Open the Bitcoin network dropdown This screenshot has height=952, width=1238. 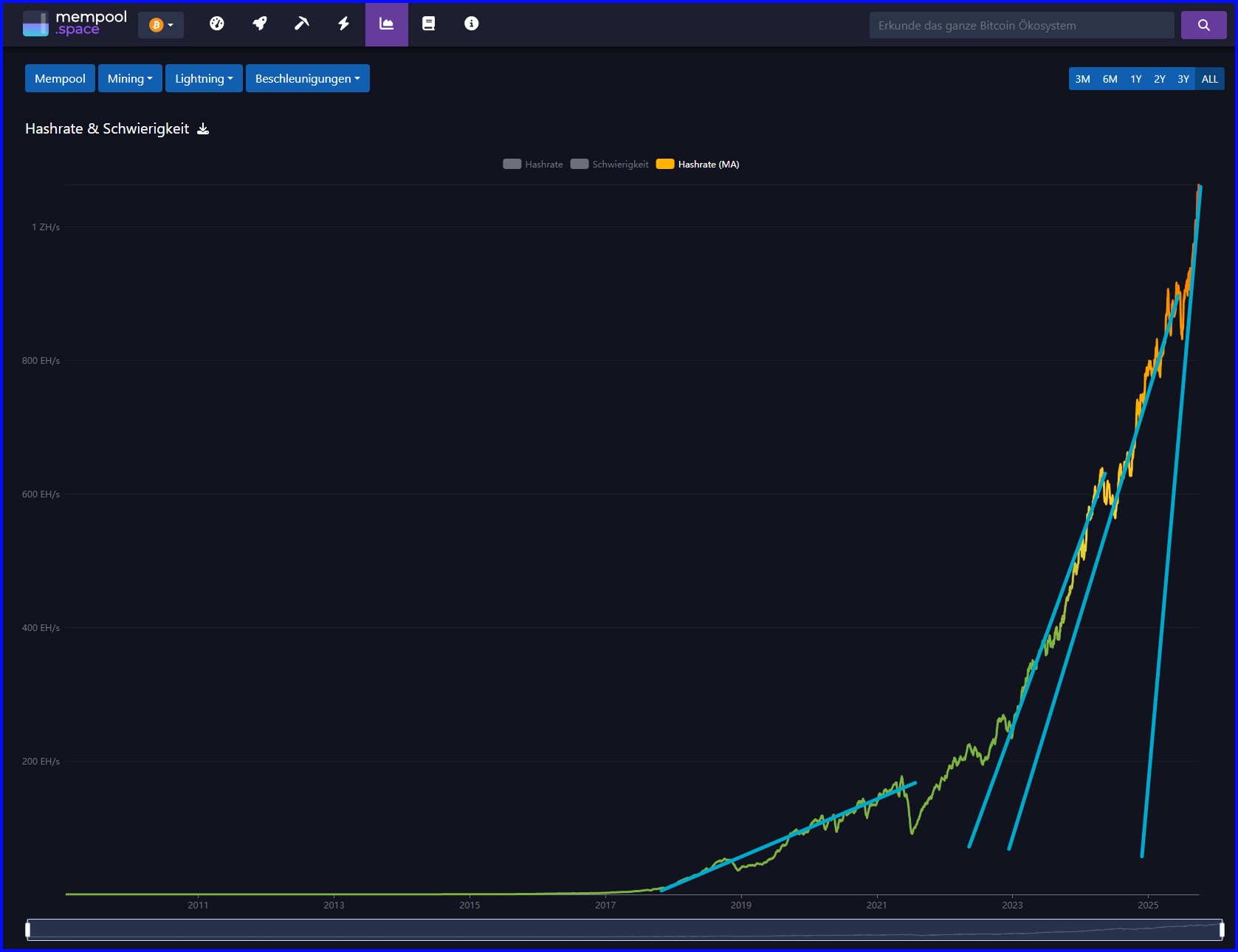(161, 24)
